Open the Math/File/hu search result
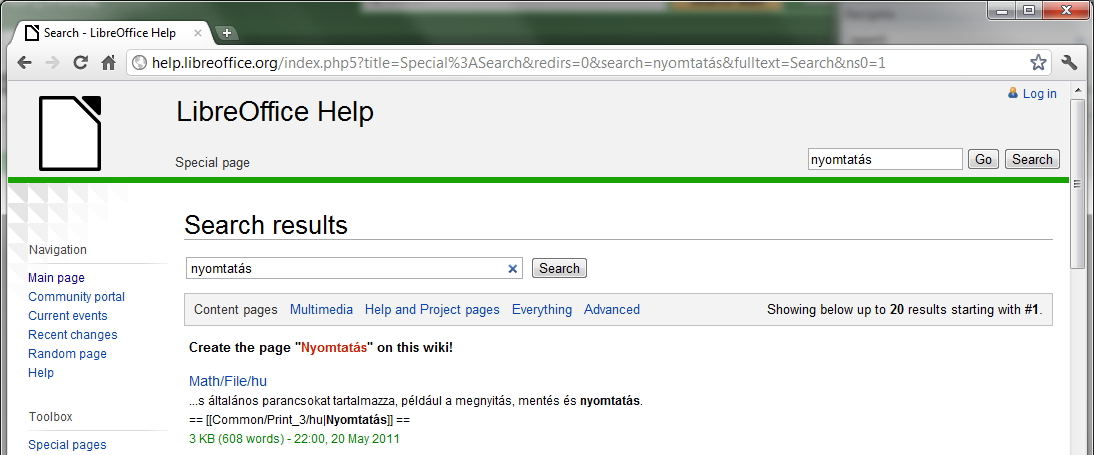 coord(228,382)
